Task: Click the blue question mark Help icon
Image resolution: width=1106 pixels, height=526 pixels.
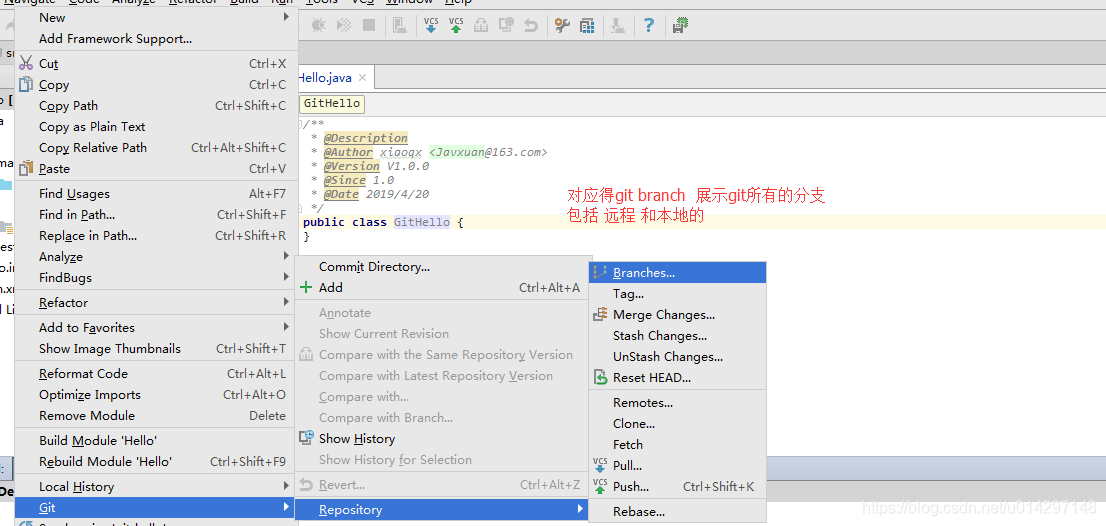Action: (x=649, y=26)
